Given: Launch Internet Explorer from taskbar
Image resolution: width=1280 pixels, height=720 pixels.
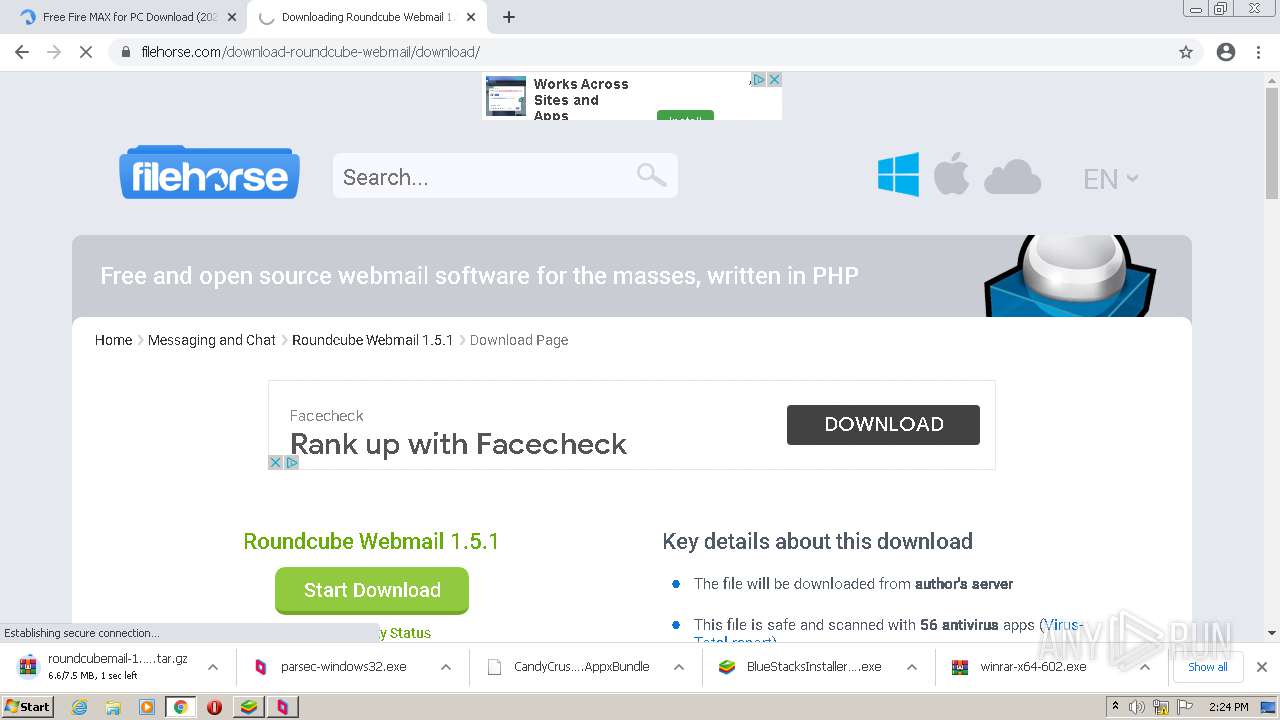Looking at the screenshot, I should (x=79, y=707).
